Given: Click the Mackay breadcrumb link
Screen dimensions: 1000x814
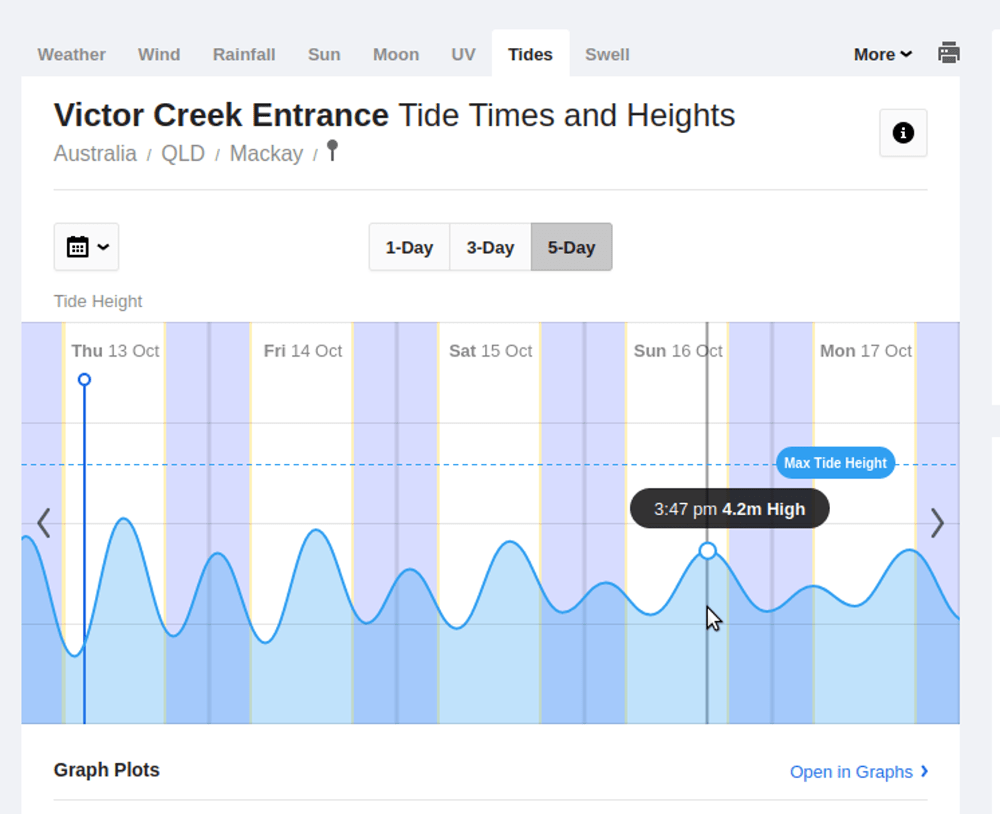Looking at the screenshot, I should coord(266,154).
